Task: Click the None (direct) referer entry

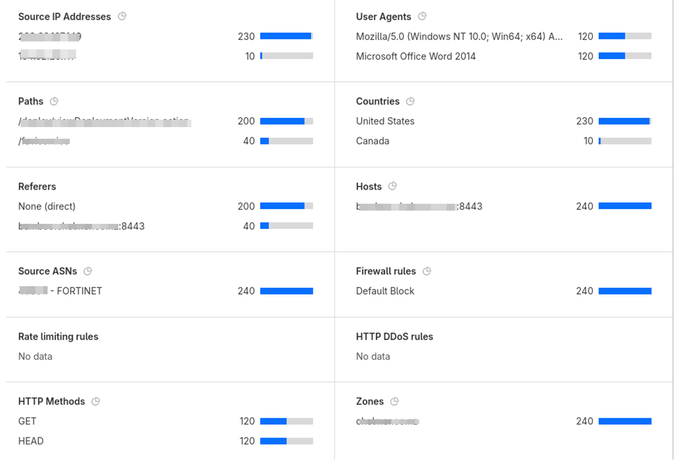Action: click(x=47, y=206)
